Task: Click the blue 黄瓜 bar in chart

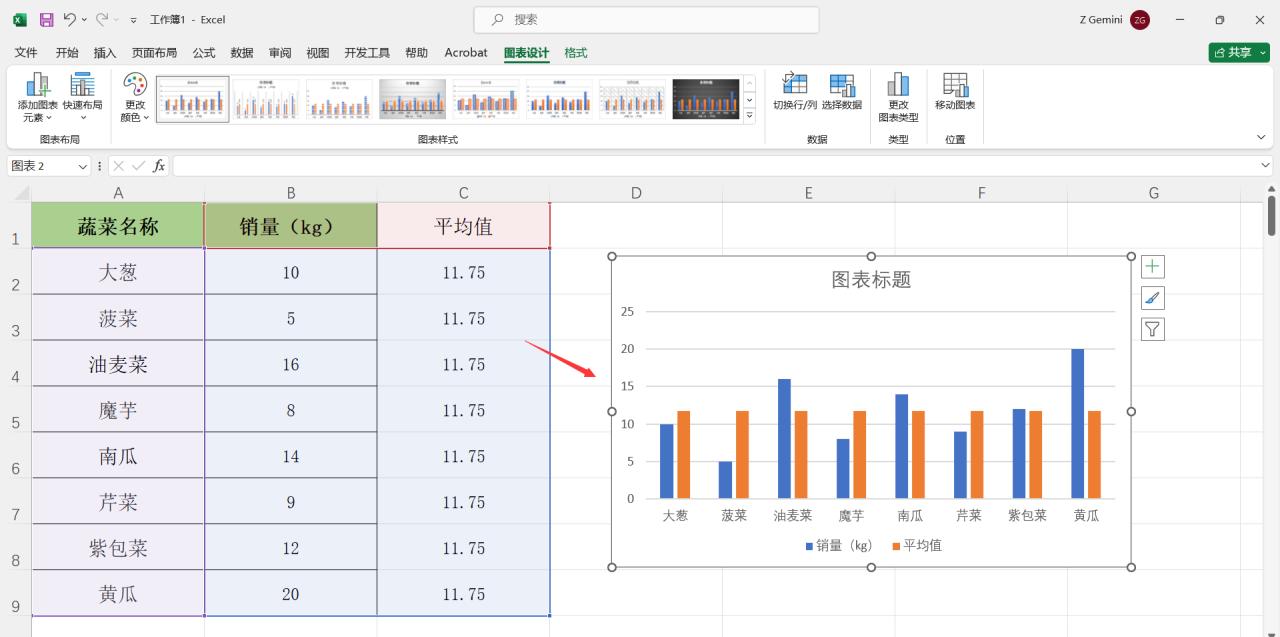Action: tap(1077, 423)
